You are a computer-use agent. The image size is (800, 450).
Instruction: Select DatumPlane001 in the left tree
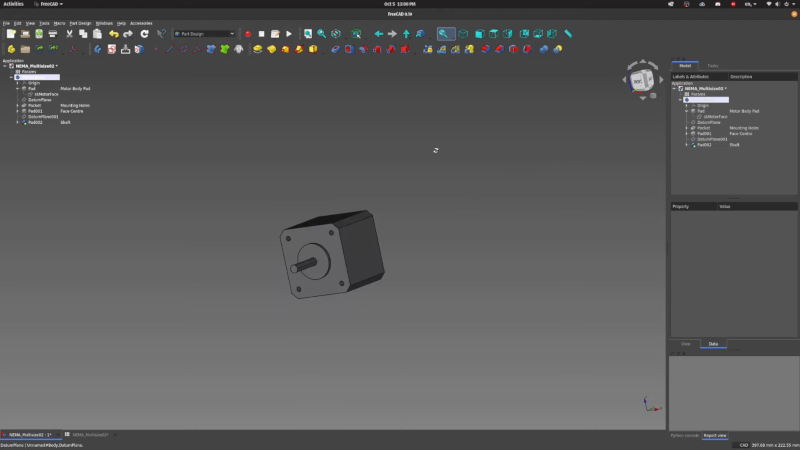42,116
